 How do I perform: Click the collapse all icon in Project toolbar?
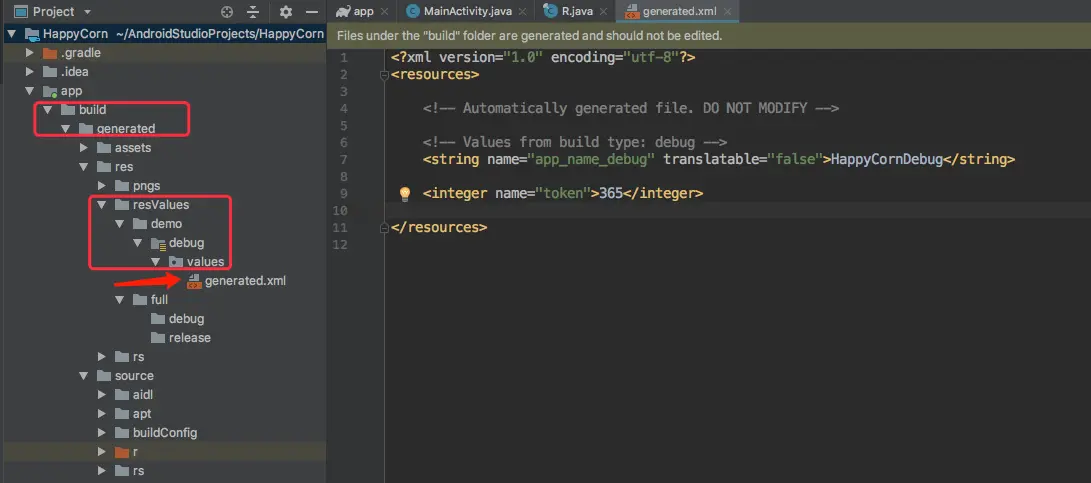(x=253, y=12)
